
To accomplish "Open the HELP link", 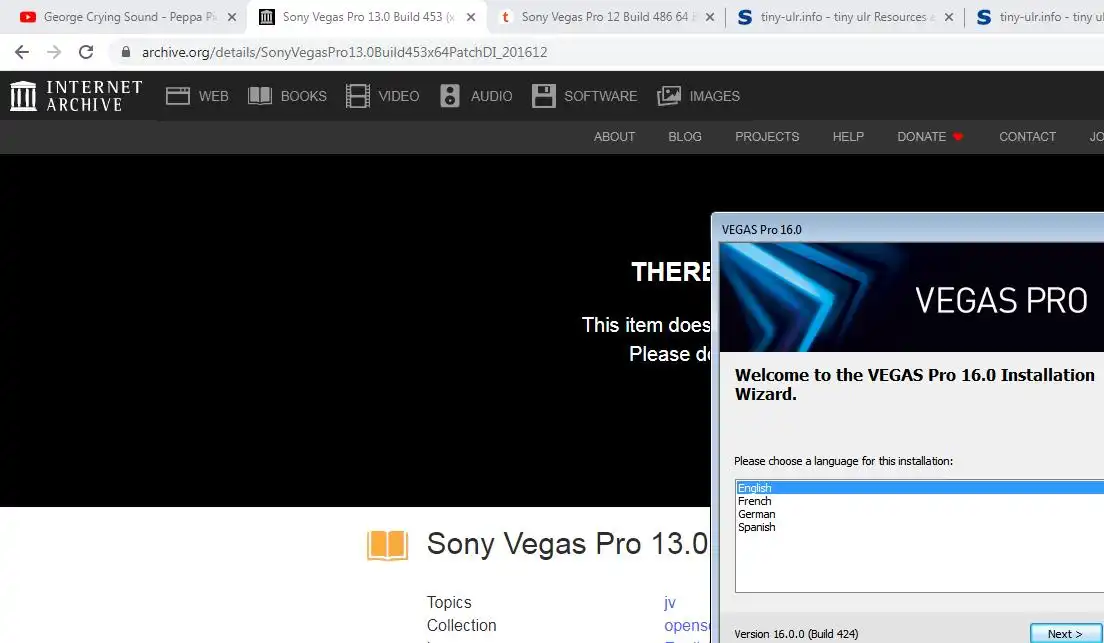I will (848, 137).
